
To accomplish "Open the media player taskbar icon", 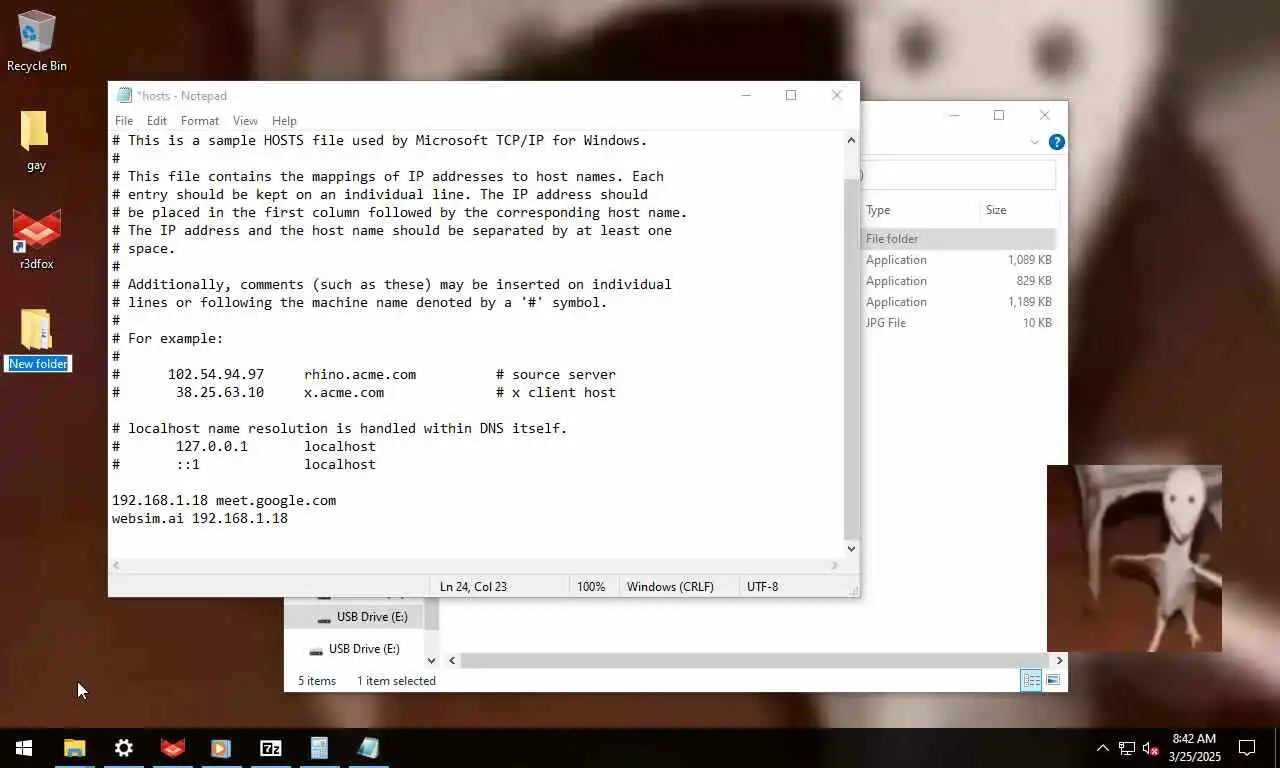I will pyautogui.click(x=221, y=748).
